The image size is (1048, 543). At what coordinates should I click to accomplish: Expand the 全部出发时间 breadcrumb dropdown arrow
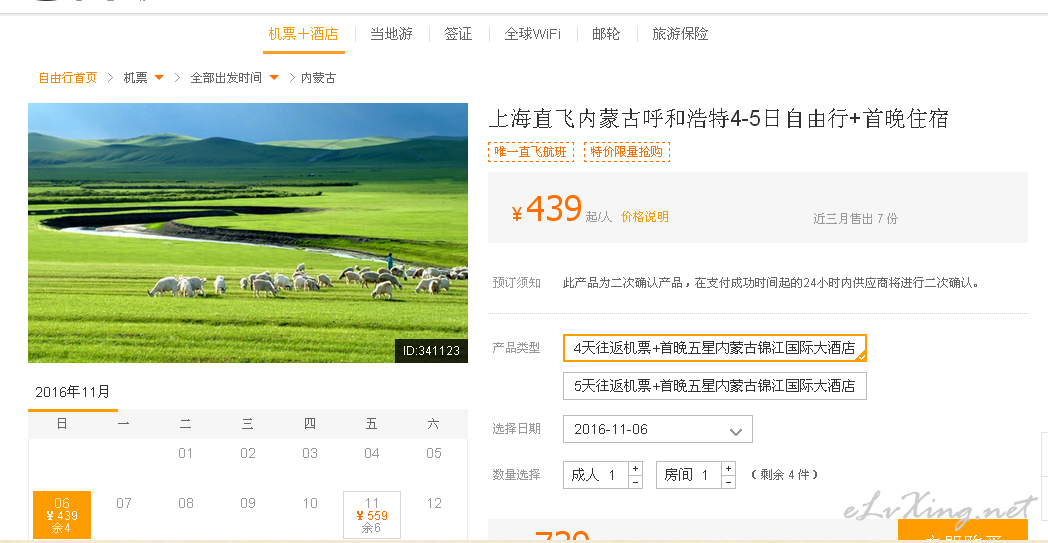click(x=274, y=78)
